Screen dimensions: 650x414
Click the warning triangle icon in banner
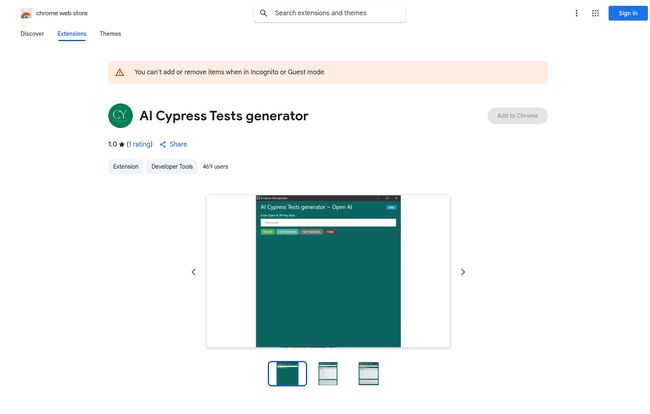[x=120, y=73]
